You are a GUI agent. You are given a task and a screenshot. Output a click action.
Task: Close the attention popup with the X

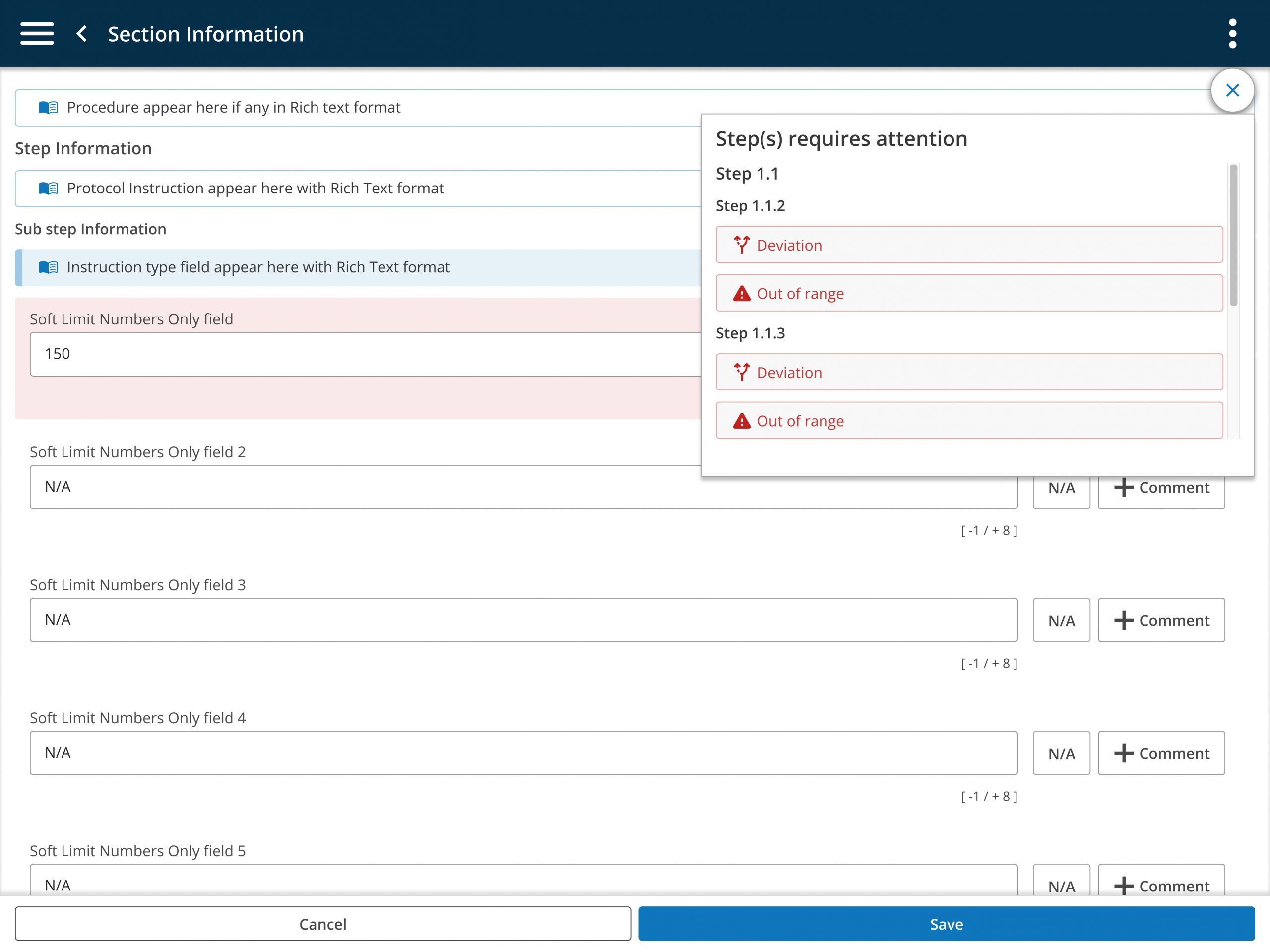tap(1232, 90)
